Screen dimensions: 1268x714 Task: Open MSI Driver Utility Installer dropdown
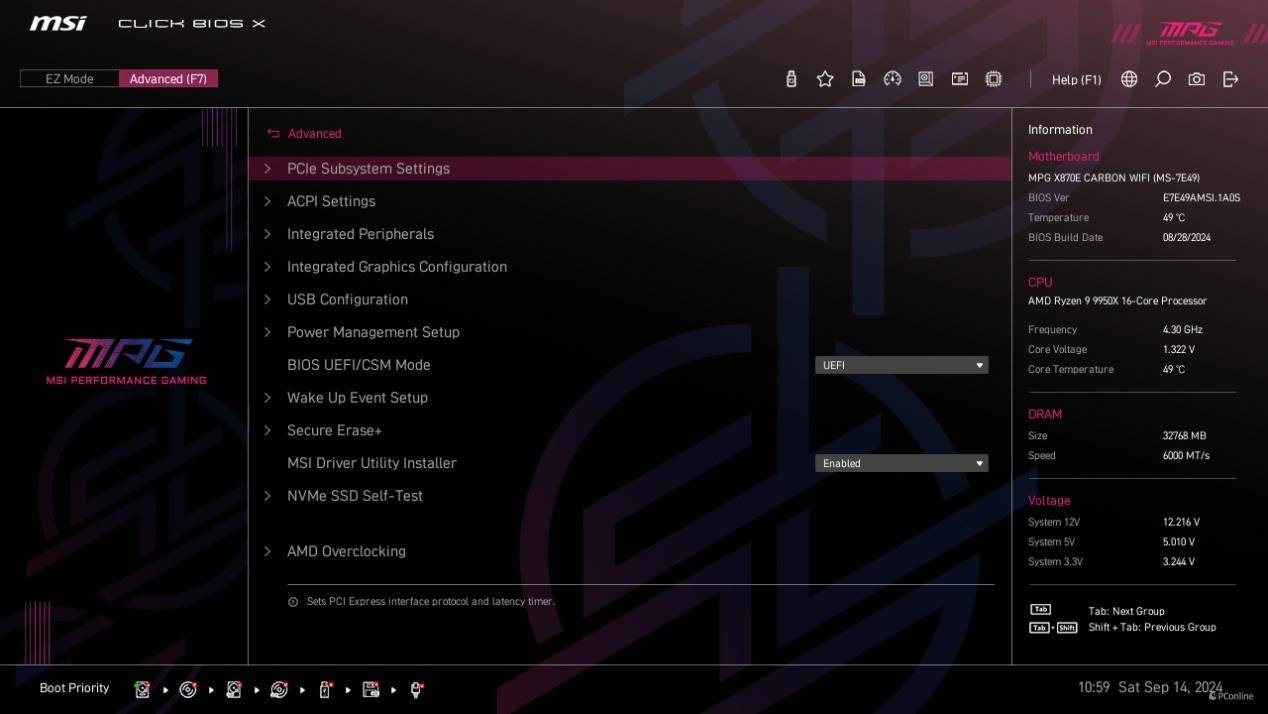point(901,463)
